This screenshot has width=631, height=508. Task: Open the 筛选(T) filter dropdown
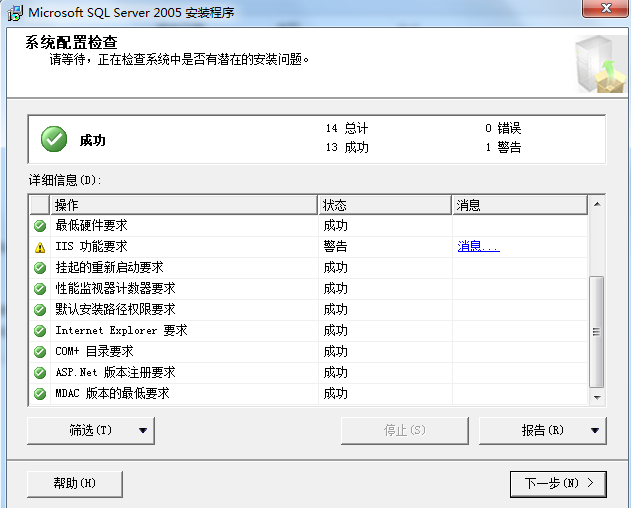[91, 430]
